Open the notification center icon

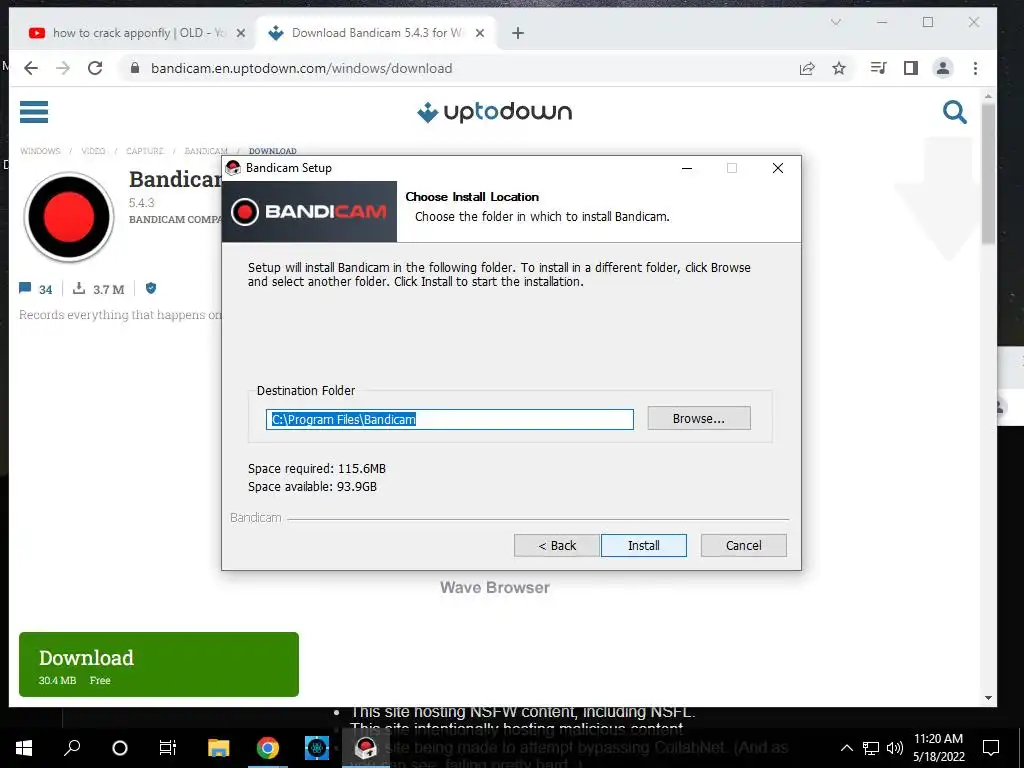point(991,748)
